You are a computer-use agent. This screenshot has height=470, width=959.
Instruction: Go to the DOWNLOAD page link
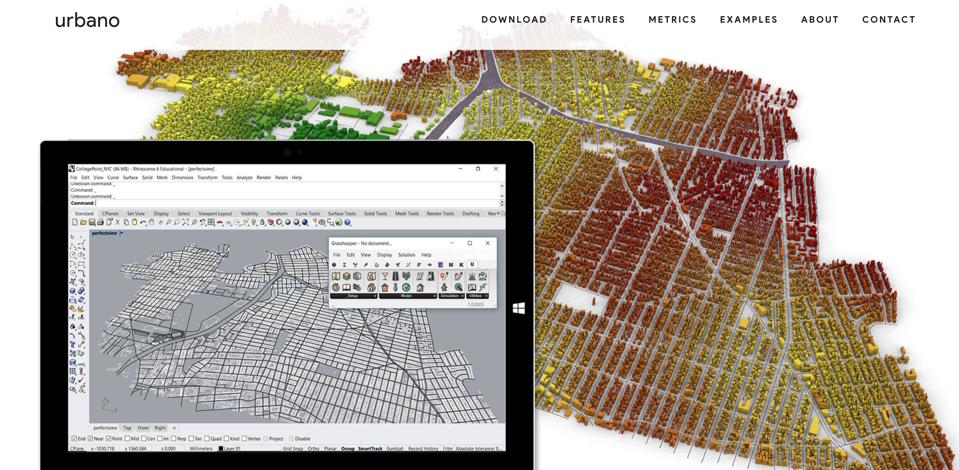(514, 20)
